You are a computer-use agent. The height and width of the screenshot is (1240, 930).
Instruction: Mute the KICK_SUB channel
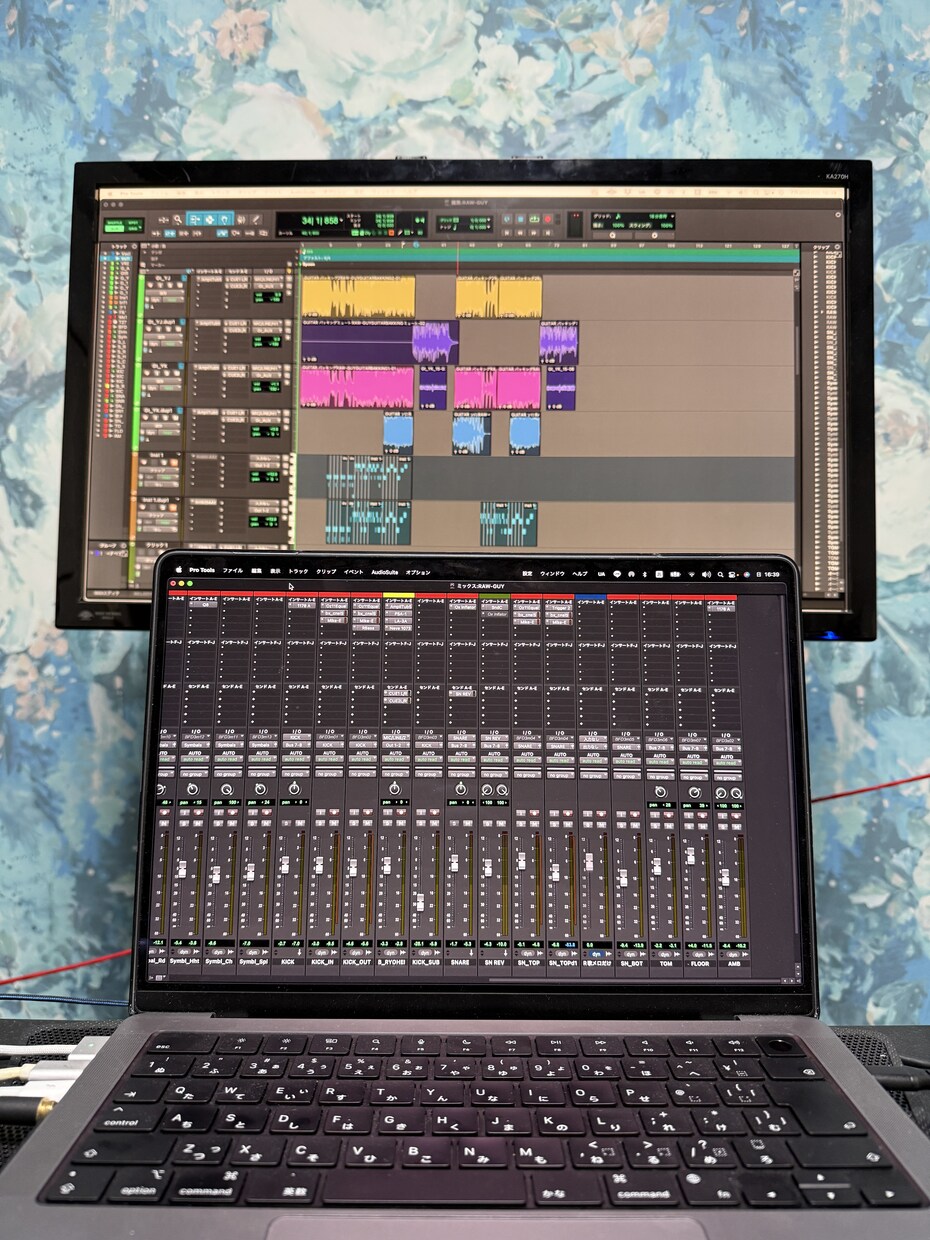(434, 822)
